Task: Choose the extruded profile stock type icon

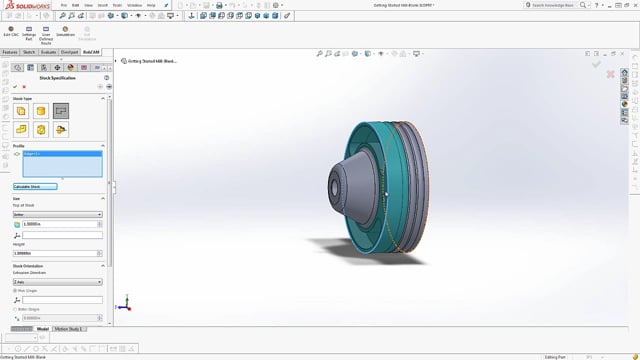Action: (x=61, y=111)
